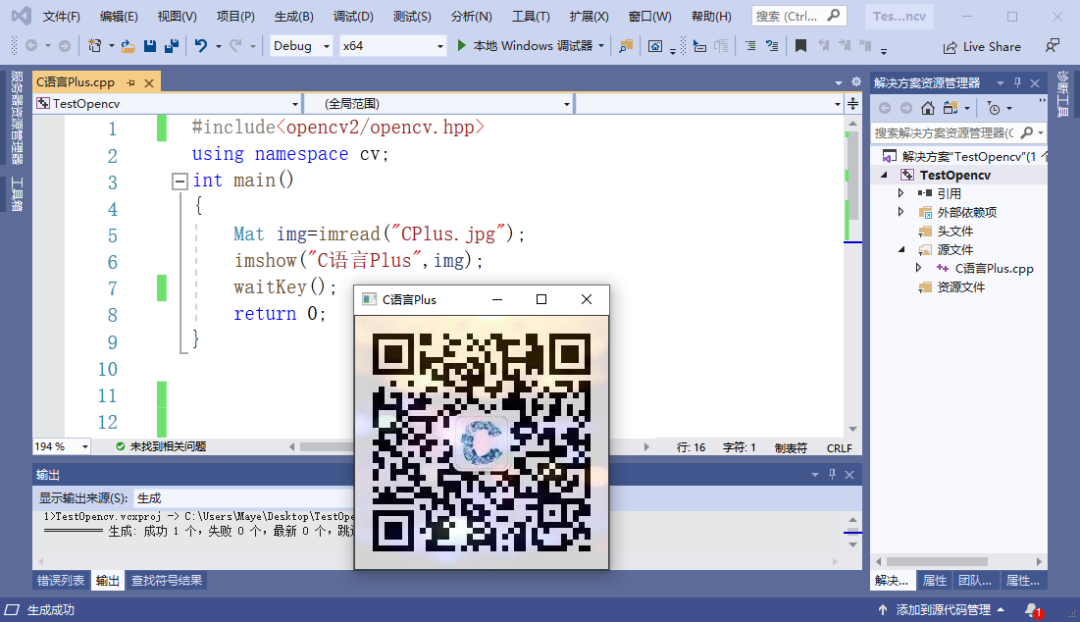Click the Save All icon
The height and width of the screenshot is (622, 1080).
(x=172, y=46)
